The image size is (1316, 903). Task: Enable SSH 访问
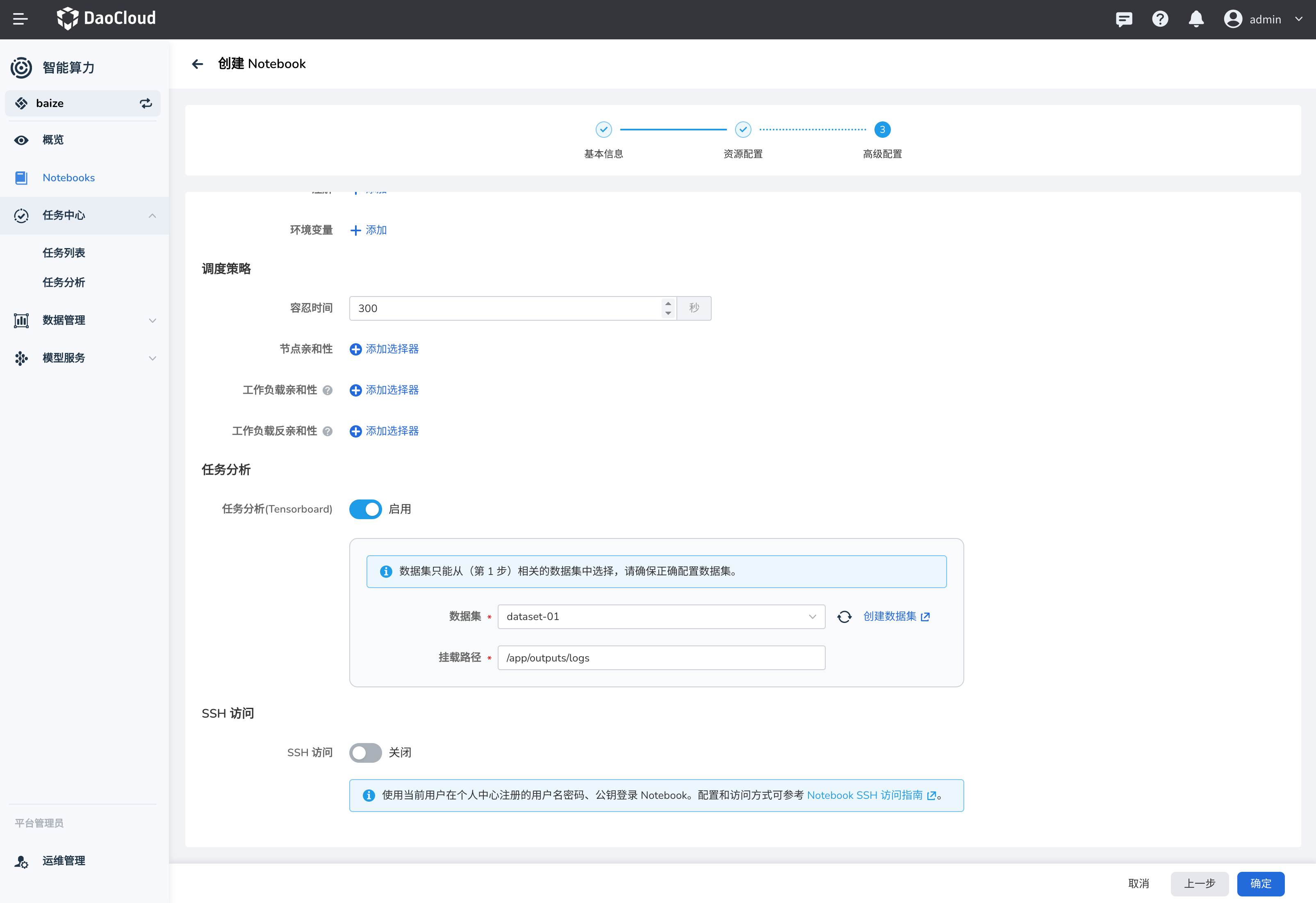point(365,753)
